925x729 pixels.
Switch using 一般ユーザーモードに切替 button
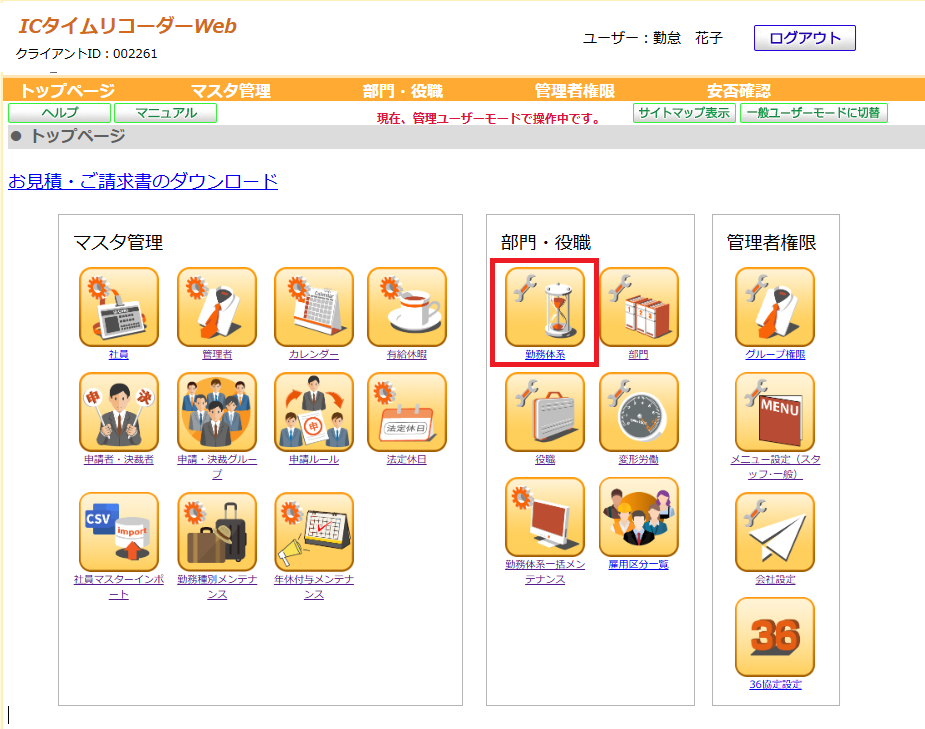(814, 113)
